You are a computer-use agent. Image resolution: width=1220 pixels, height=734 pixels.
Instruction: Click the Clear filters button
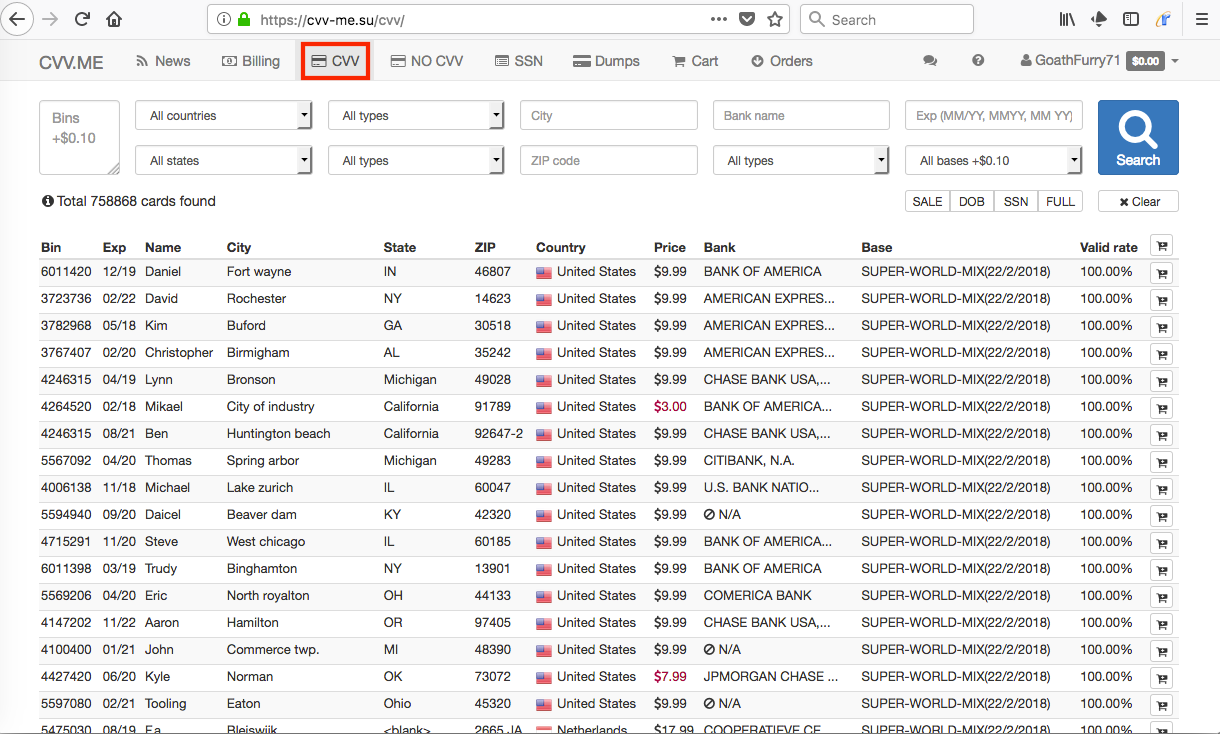1138,201
